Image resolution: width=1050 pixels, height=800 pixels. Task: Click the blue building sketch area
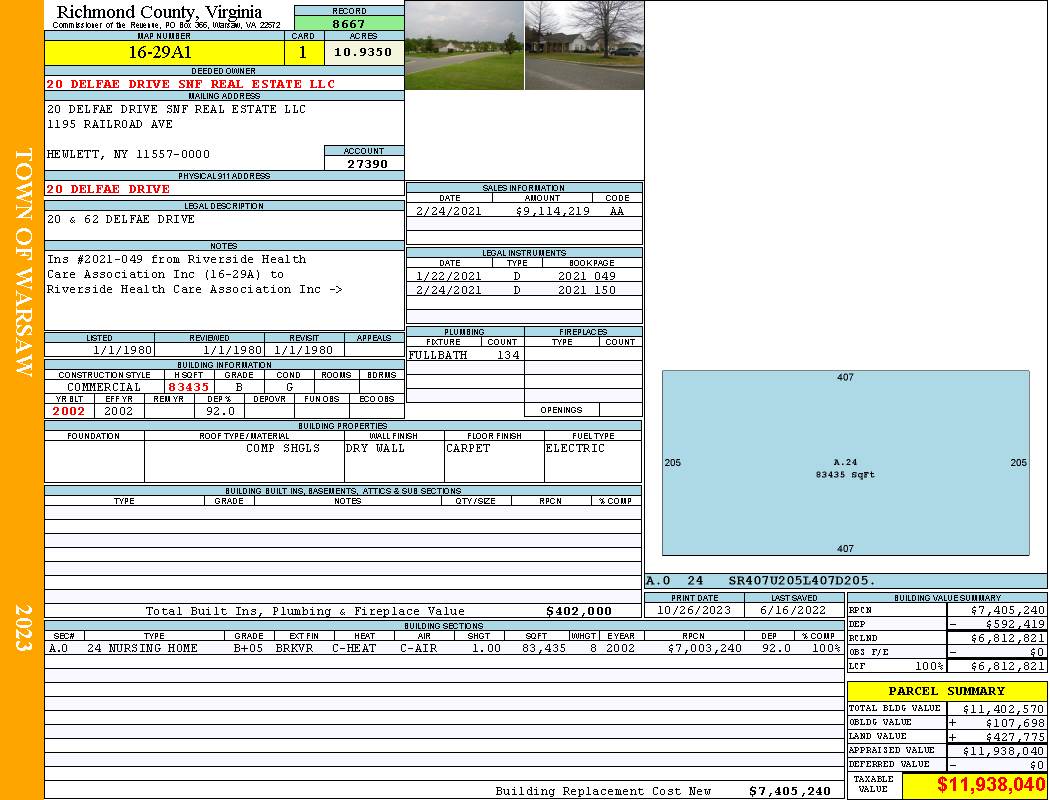point(845,463)
